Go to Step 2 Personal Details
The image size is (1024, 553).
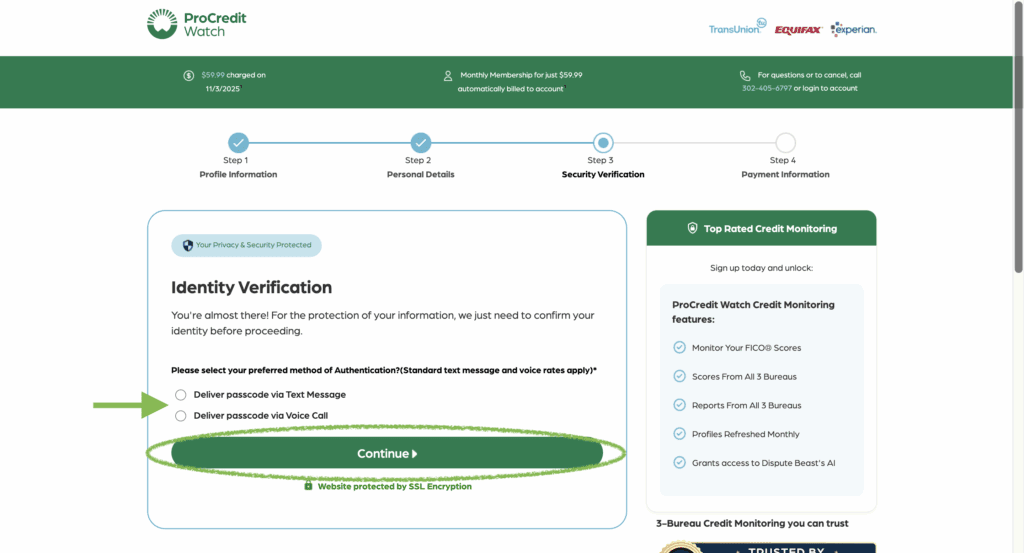tap(421, 143)
